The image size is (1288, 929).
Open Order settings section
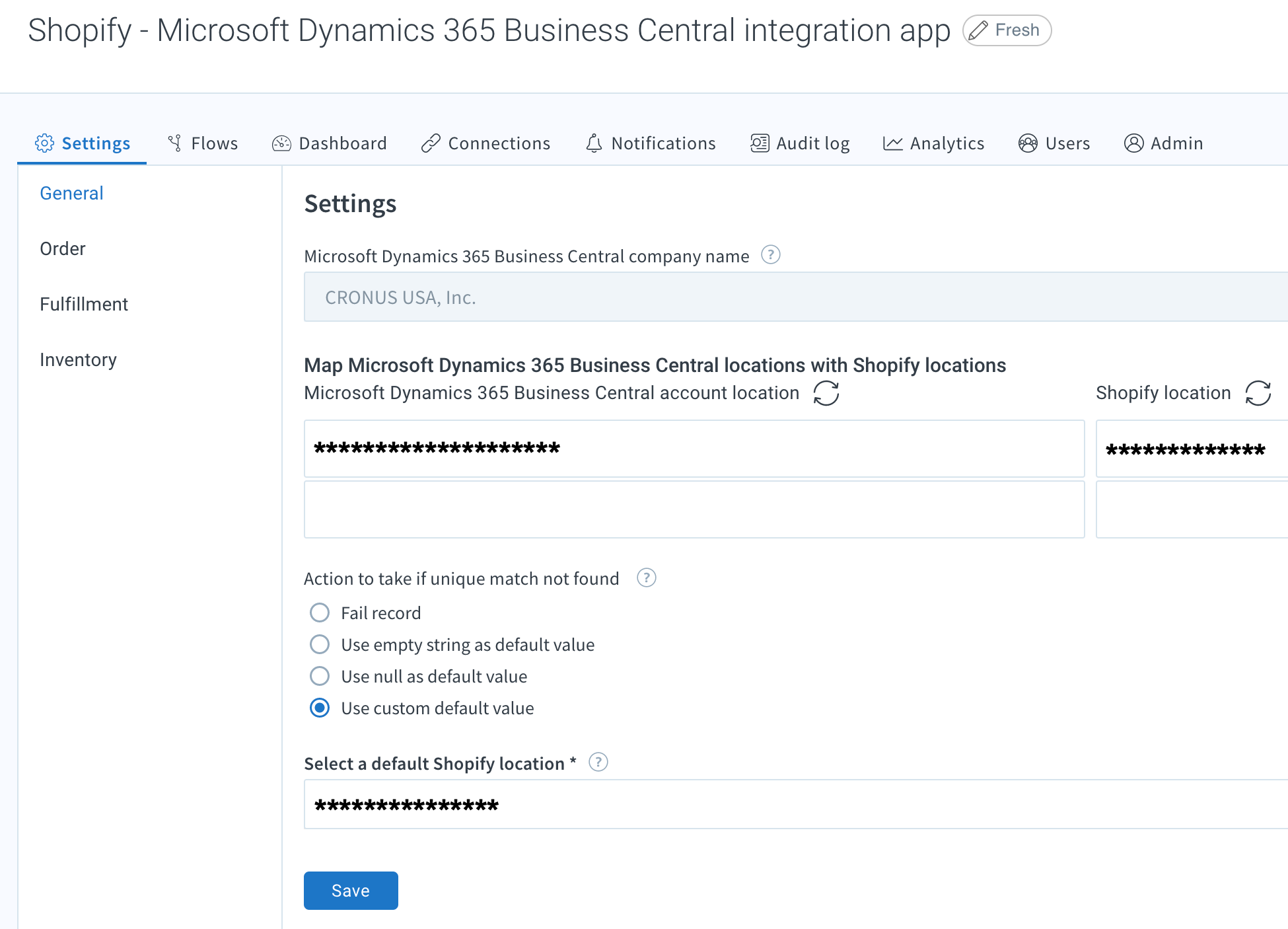[63, 248]
